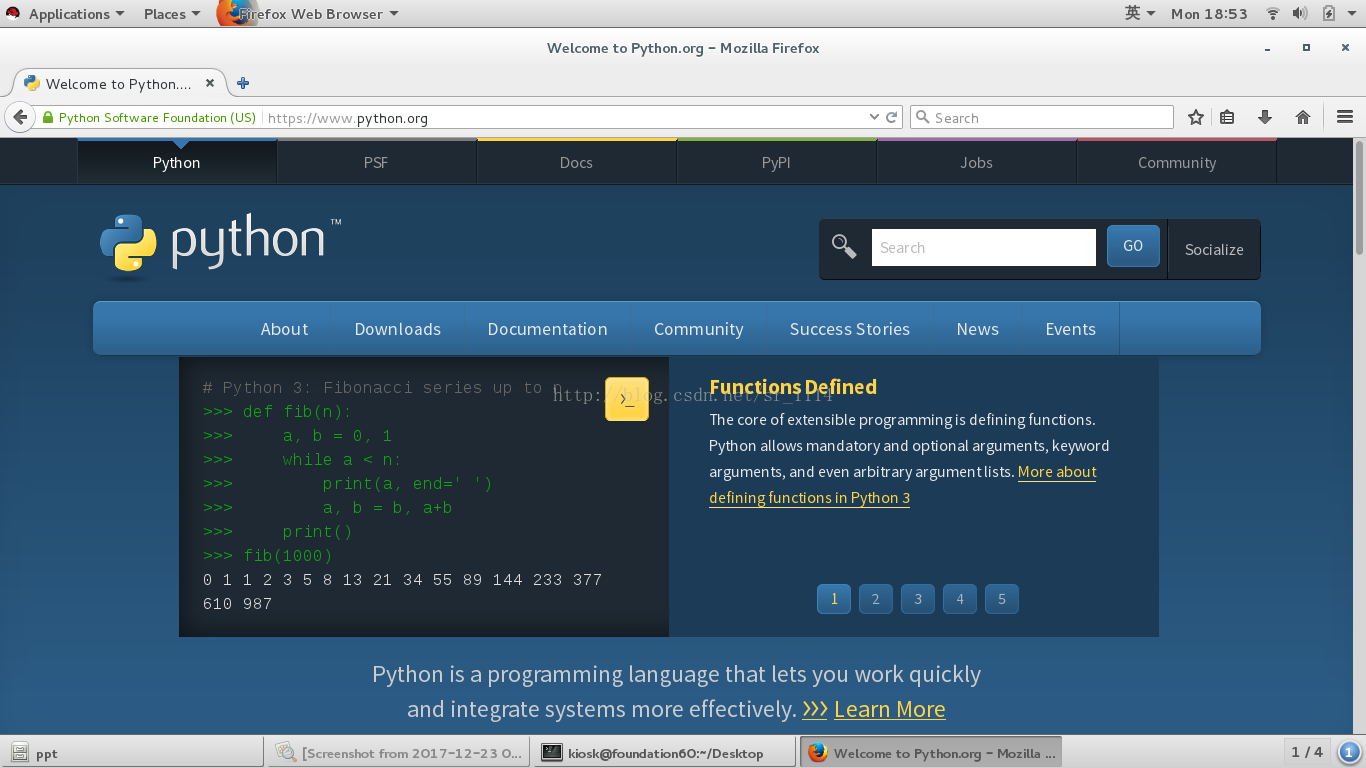Launch the interactive shell yellow button
The image size is (1366, 768).
click(627, 399)
